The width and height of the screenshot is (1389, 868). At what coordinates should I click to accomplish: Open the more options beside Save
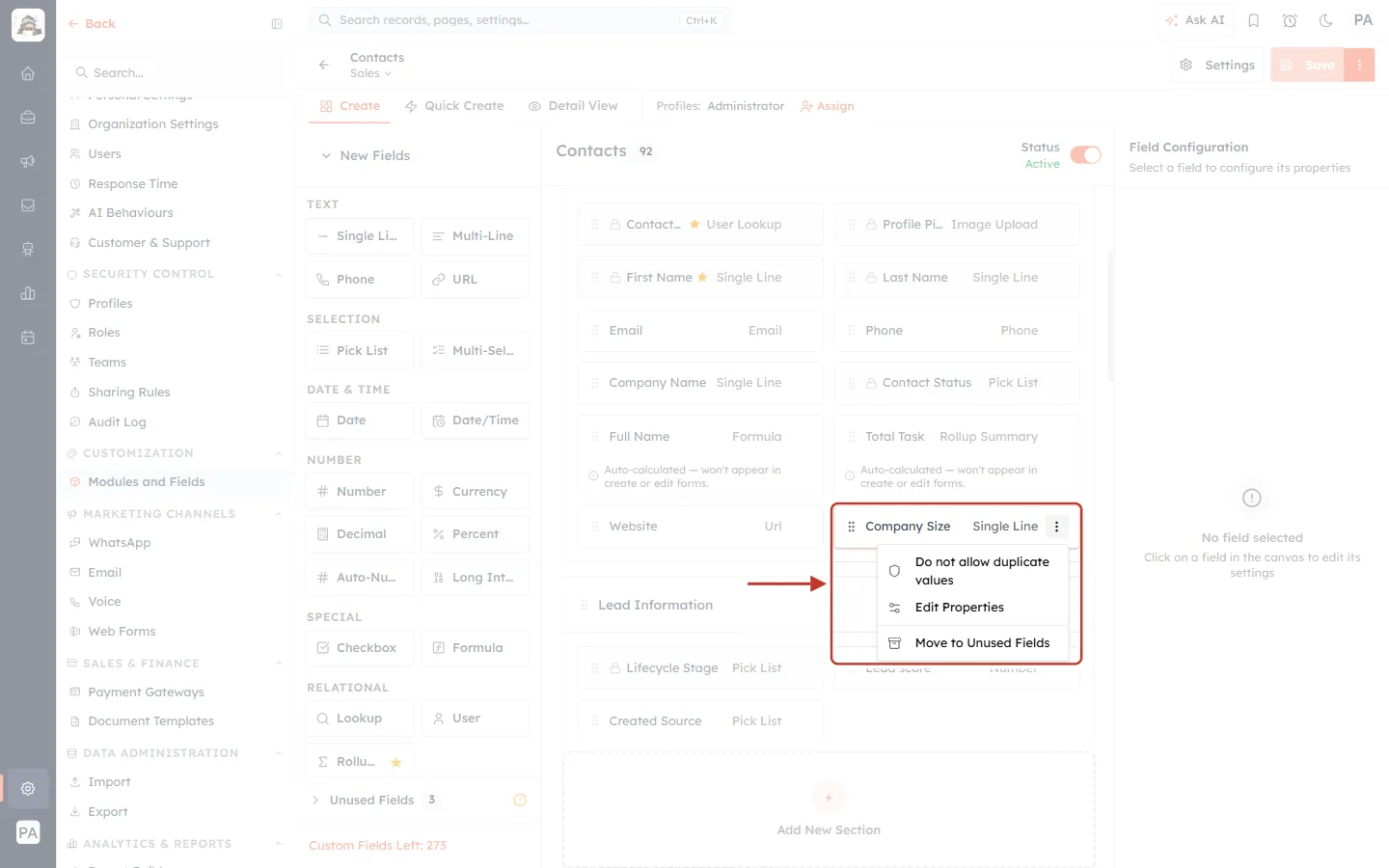(x=1359, y=65)
